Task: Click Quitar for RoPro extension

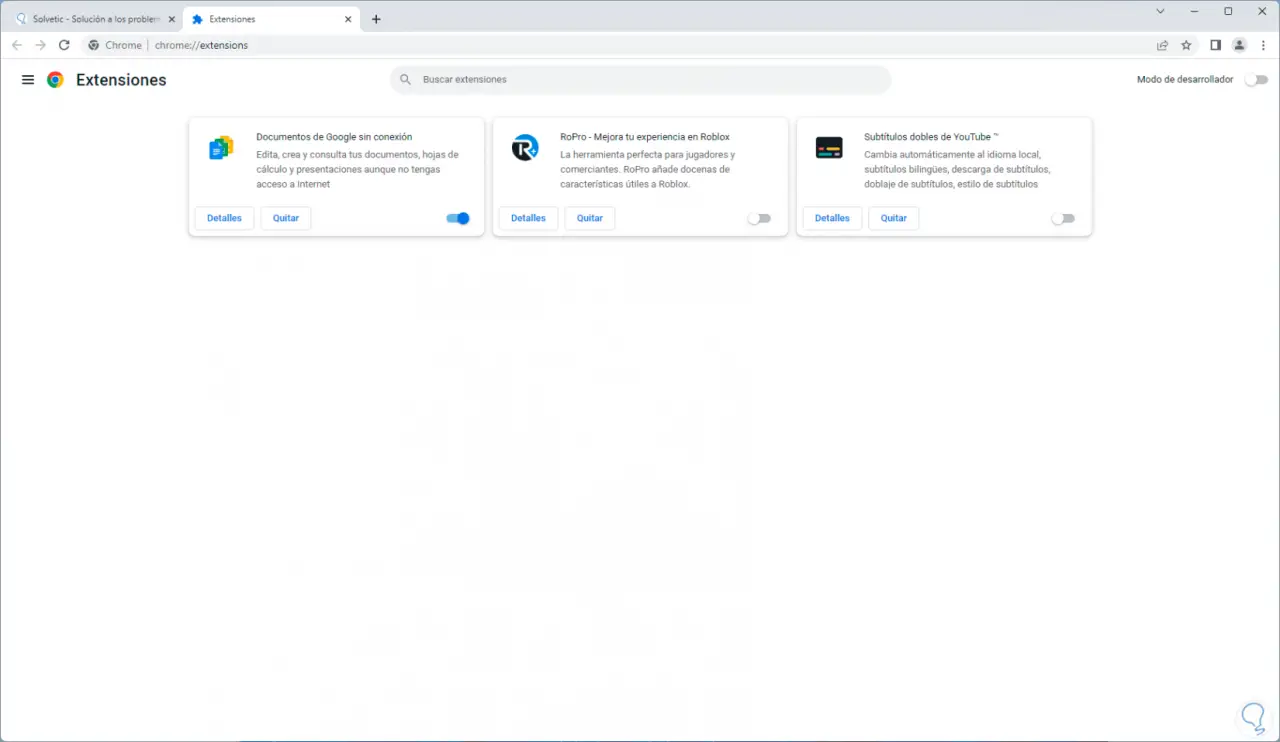Action: pos(590,218)
